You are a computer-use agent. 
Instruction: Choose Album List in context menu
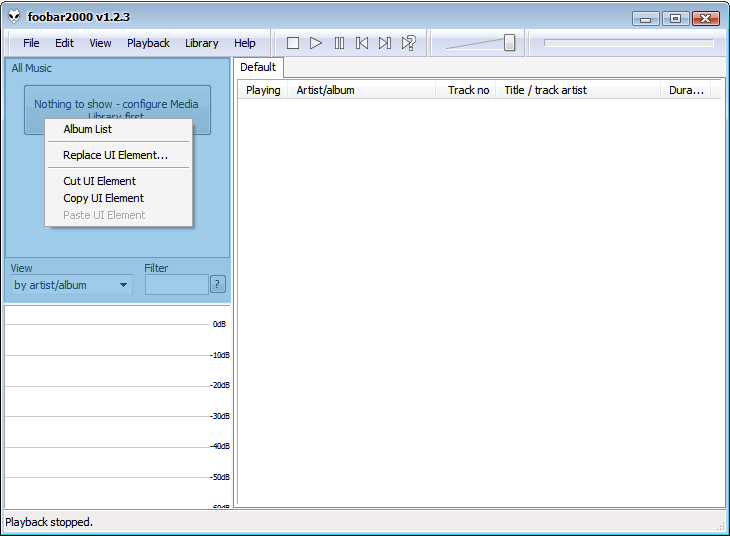coord(119,129)
